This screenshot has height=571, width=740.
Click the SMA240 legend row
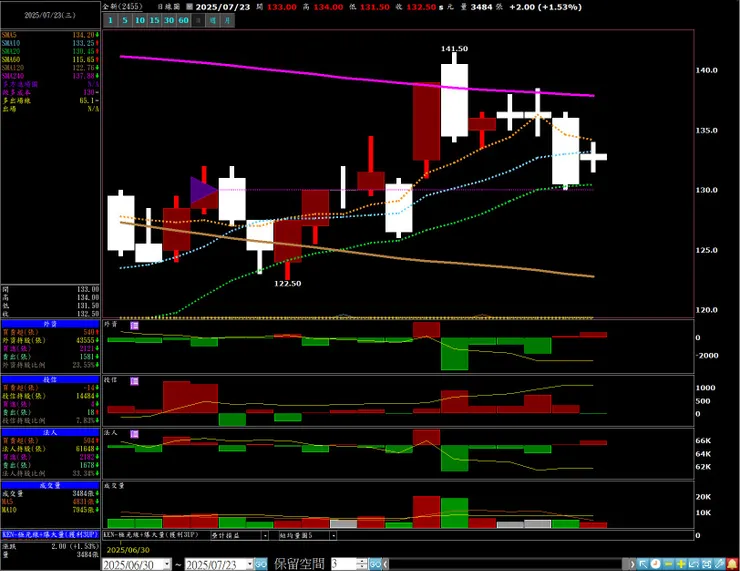pos(50,76)
